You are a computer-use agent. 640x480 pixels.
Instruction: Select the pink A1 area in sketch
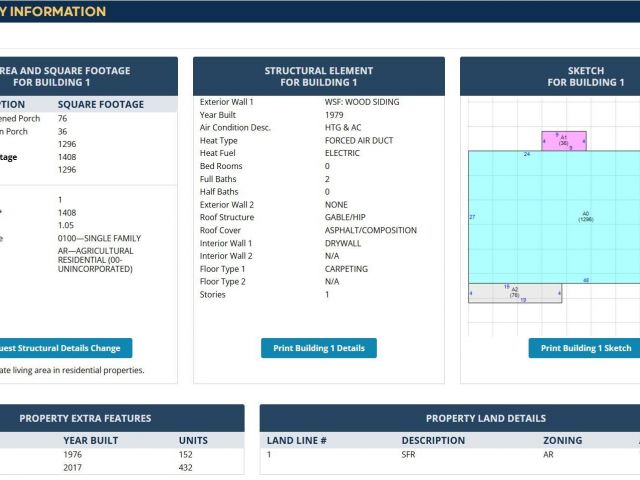(x=564, y=141)
